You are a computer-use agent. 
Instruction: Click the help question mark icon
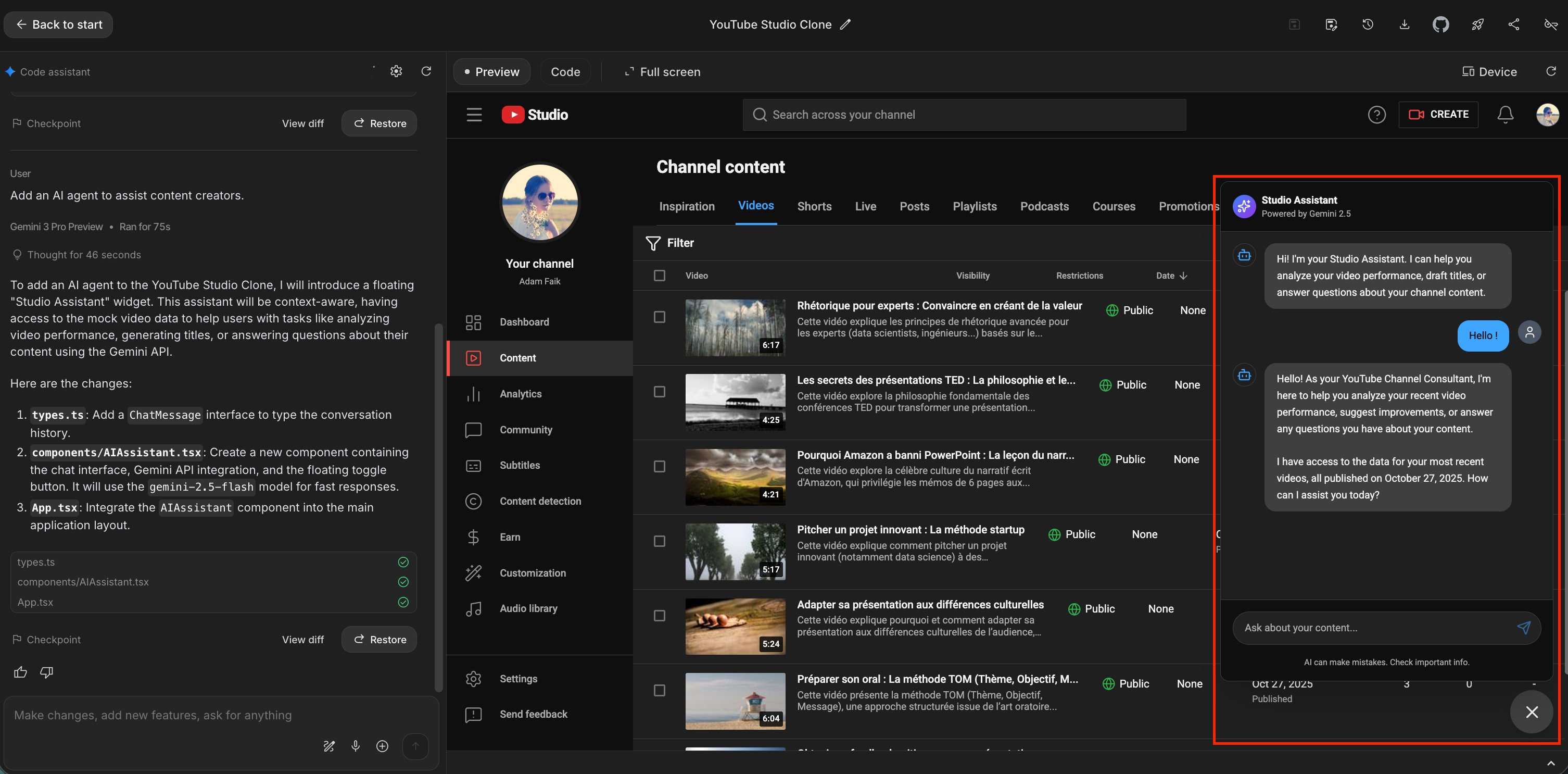tap(1376, 115)
